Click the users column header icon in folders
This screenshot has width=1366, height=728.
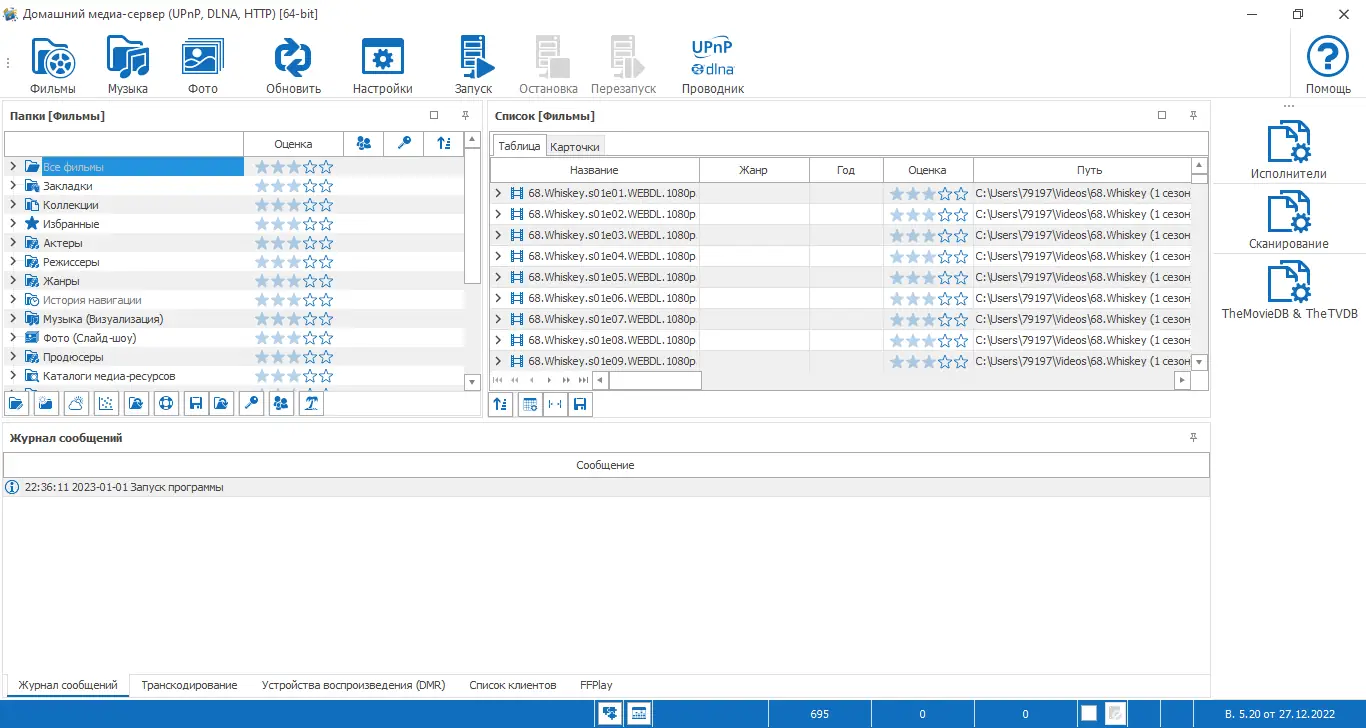coord(364,143)
